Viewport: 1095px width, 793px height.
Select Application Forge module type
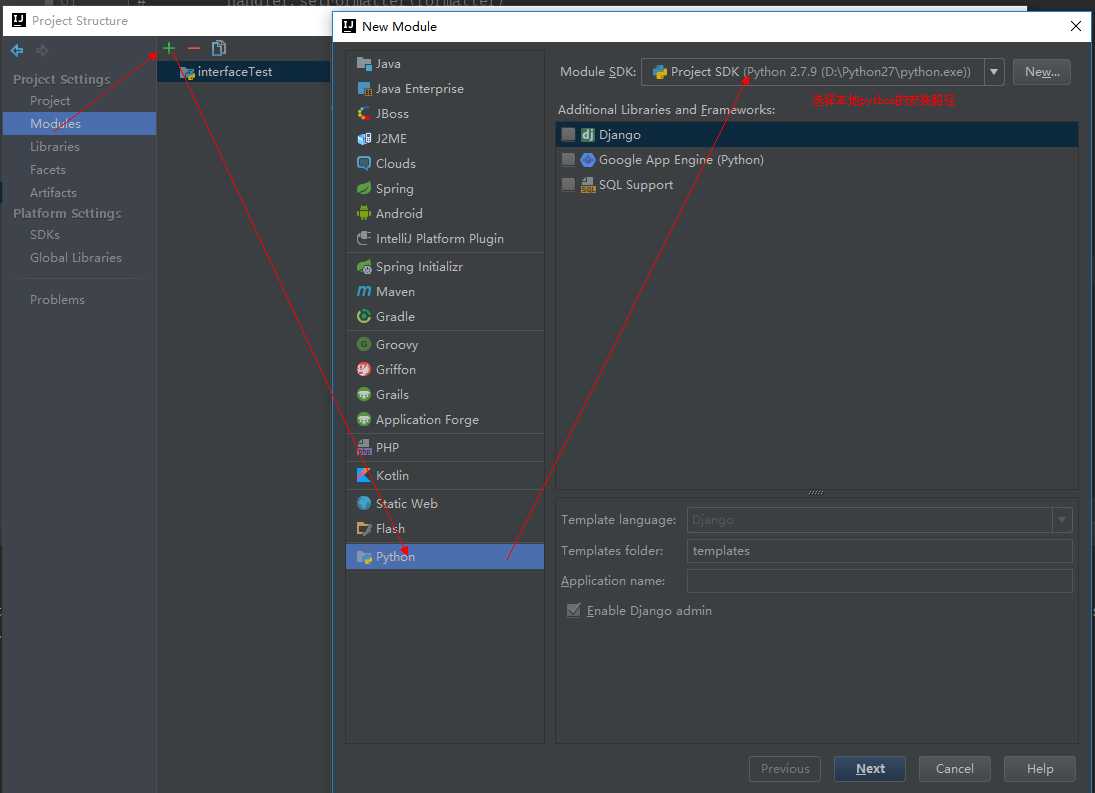tap(445, 420)
